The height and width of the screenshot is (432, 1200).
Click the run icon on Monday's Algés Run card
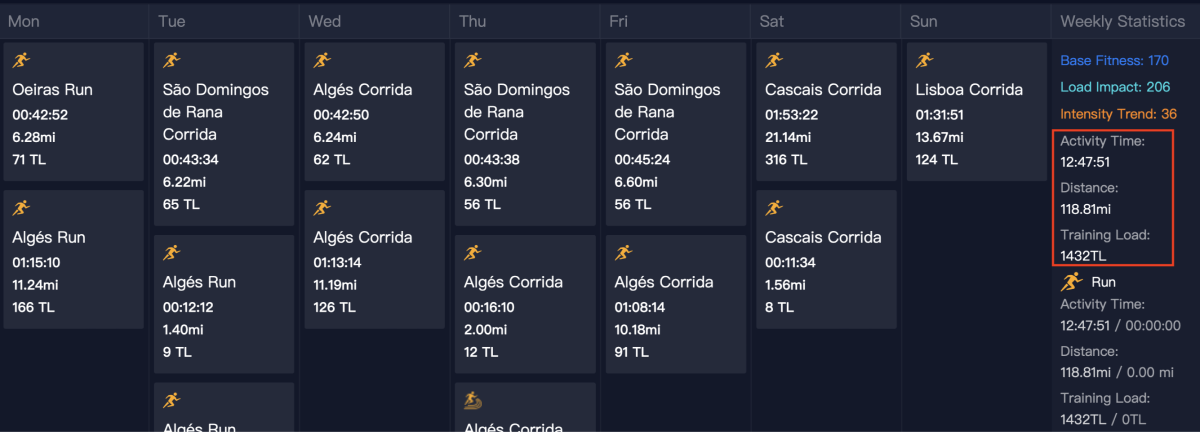click(x=21, y=209)
